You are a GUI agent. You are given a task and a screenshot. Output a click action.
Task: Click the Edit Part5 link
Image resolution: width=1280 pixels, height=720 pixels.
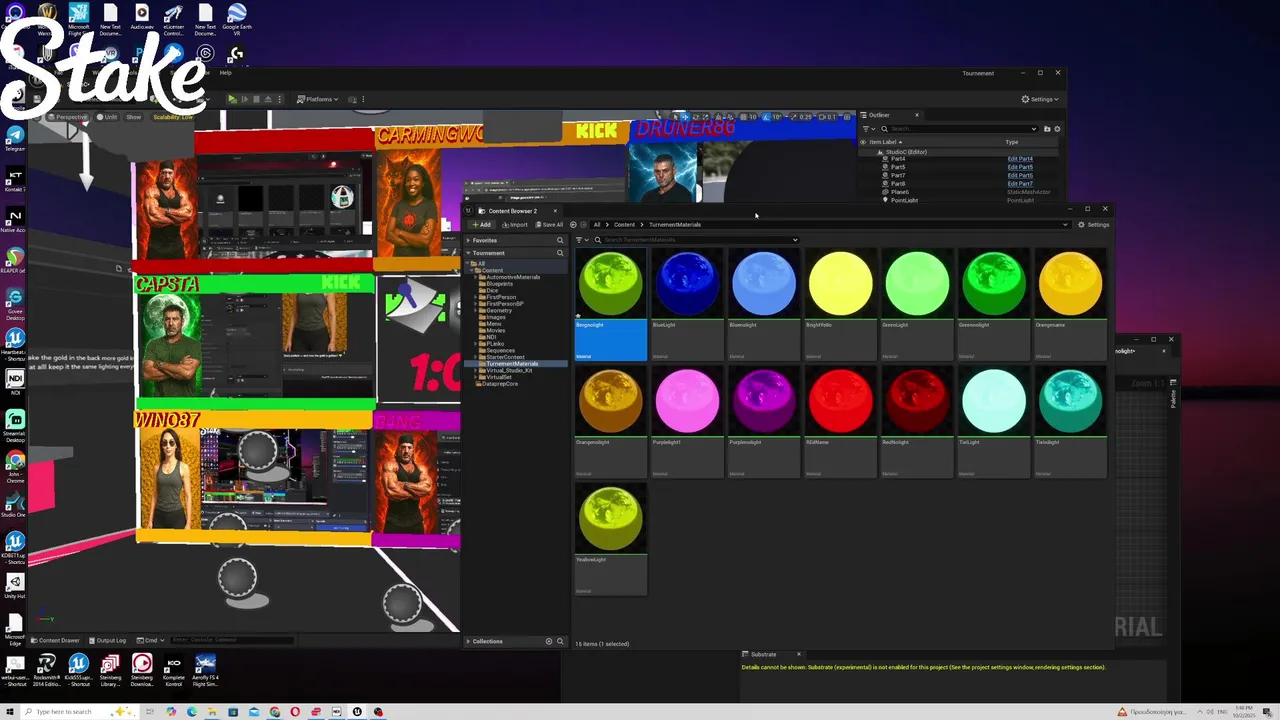[x=1020, y=167]
